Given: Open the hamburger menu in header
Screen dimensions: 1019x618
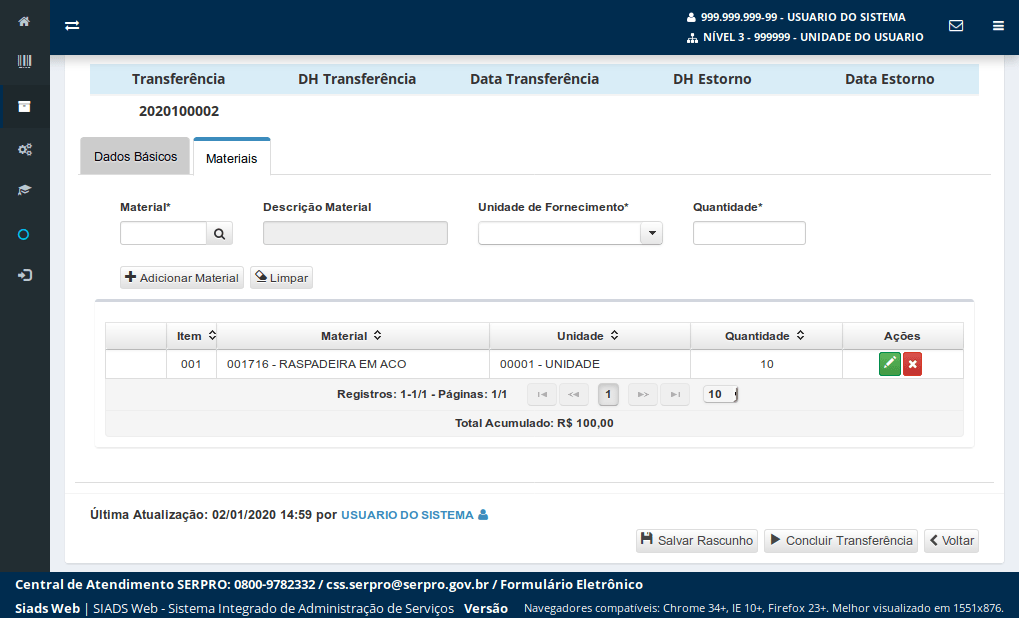Looking at the screenshot, I should (998, 26).
